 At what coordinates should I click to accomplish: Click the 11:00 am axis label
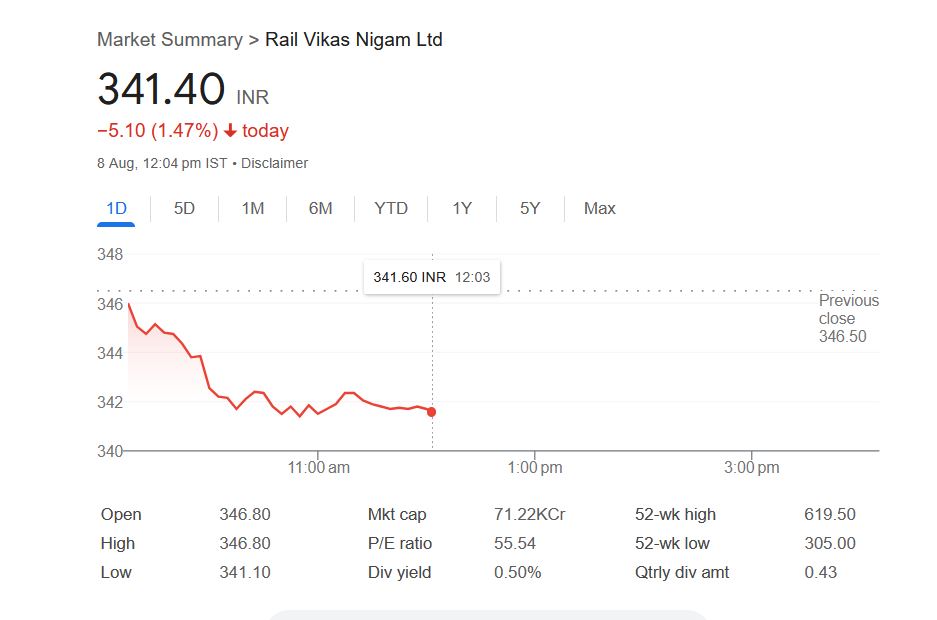pyautogui.click(x=318, y=467)
